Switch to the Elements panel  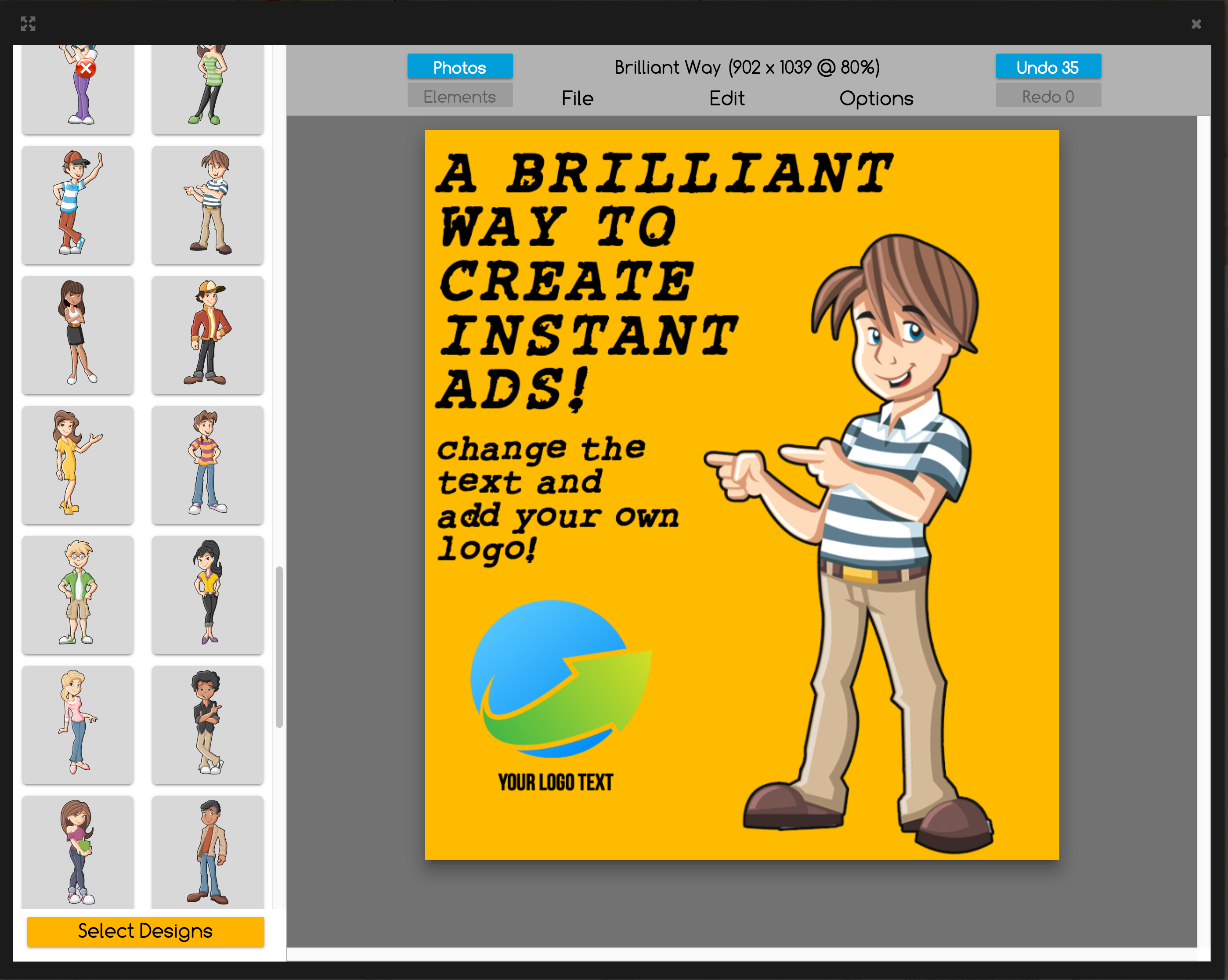(x=460, y=95)
